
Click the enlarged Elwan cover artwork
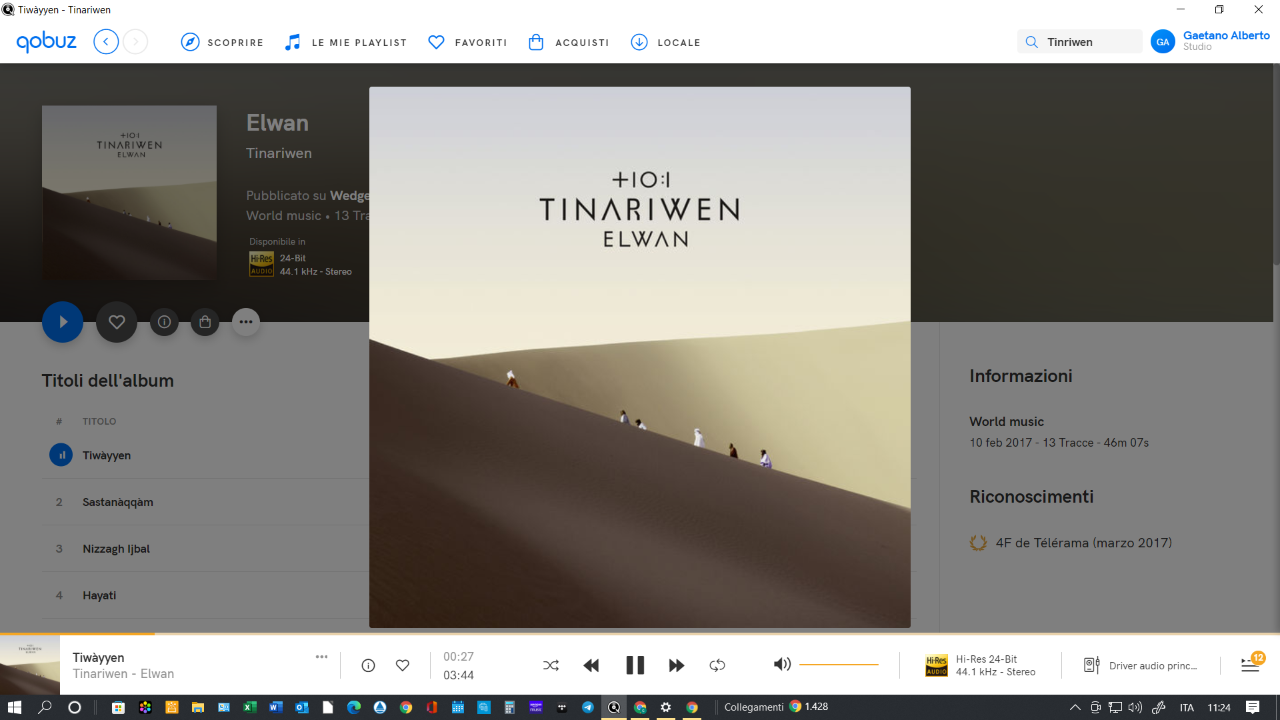coord(640,357)
